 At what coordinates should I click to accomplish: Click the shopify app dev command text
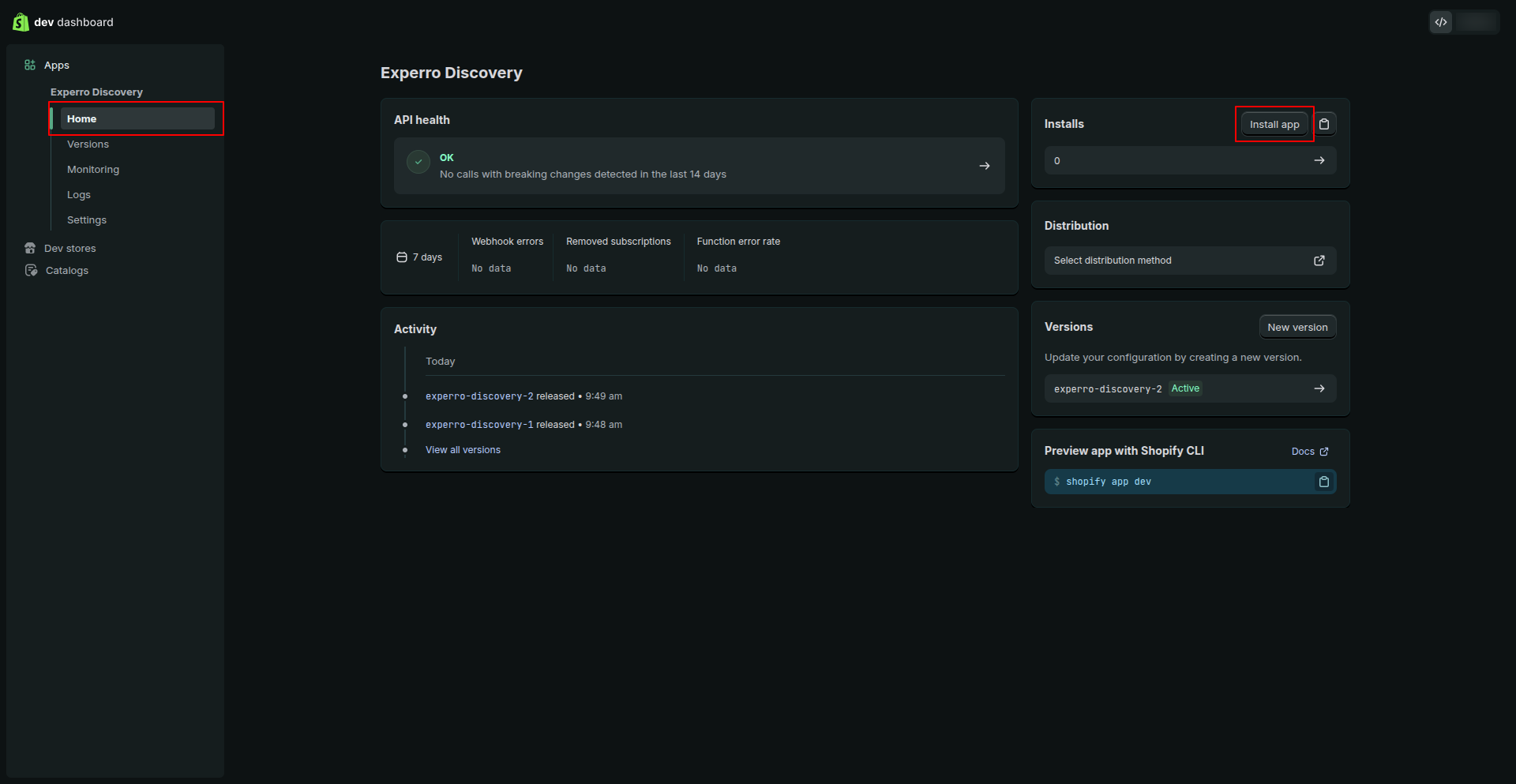pyautogui.click(x=1109, y=482)
